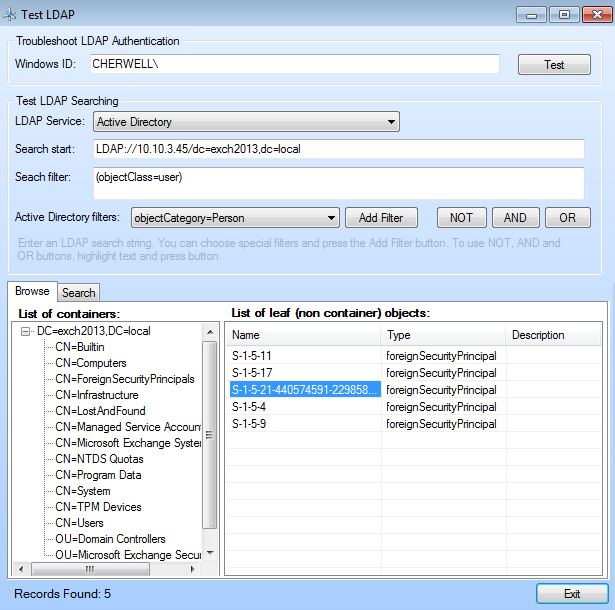The image size is (615, 610).
Task: Open the LDAP Service dropdown
Action: click(246, 122)
